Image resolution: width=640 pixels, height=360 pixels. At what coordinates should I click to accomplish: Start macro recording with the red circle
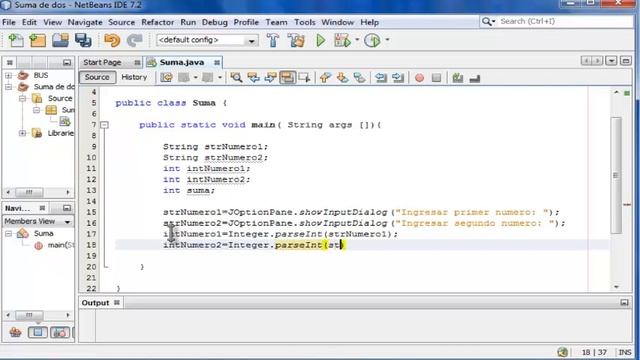419,78
